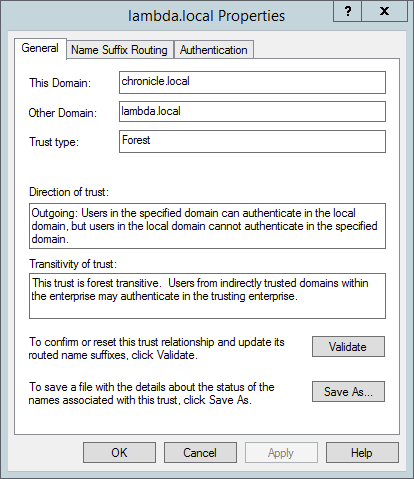Click the question mark help icon
Image resolution: width=414 pixels, height=479 pixels.
[348, 12]
